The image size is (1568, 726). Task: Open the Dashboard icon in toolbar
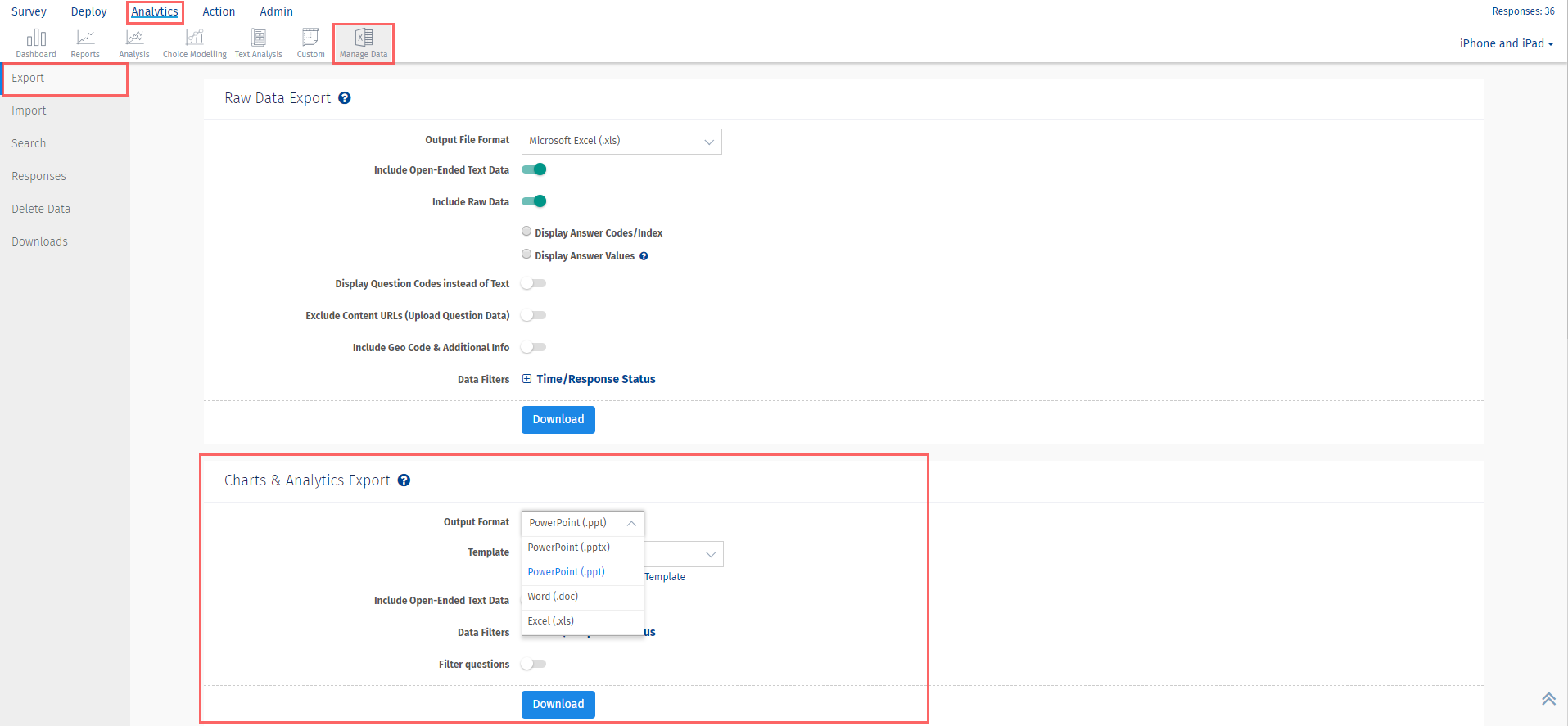(x=36, y=38)
